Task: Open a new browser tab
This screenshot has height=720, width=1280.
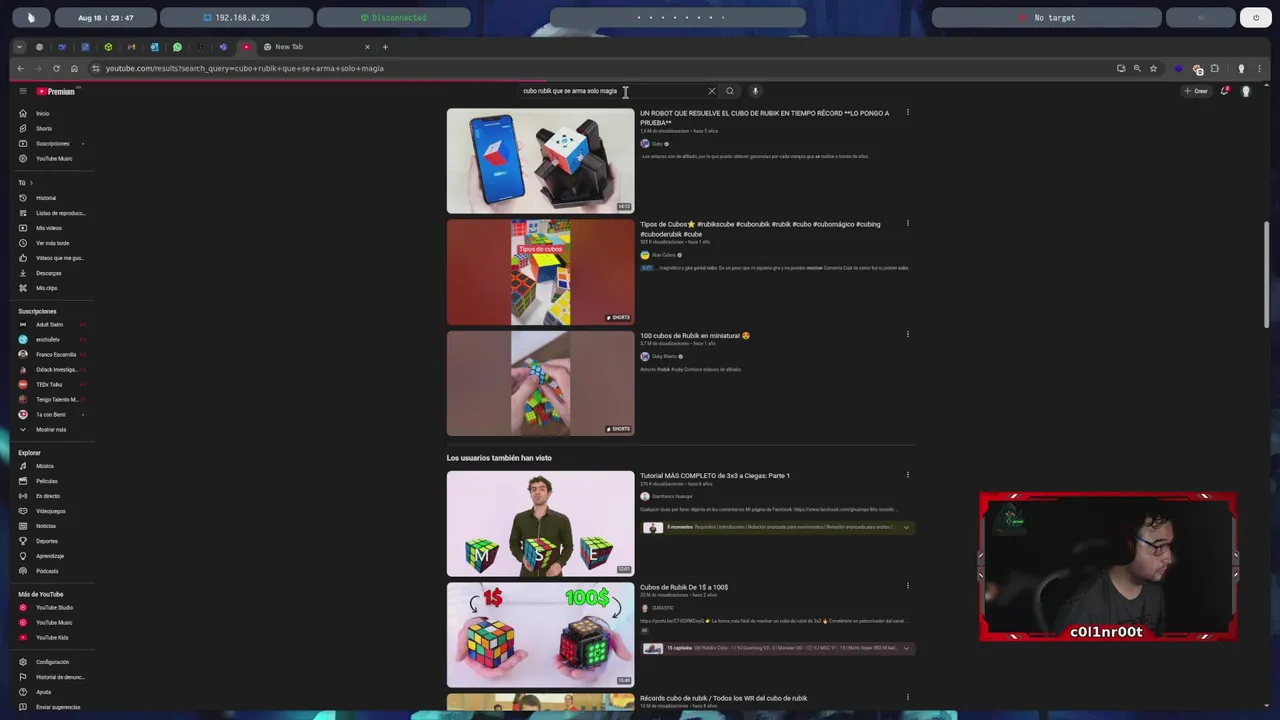Action: (x=385, y=47)
